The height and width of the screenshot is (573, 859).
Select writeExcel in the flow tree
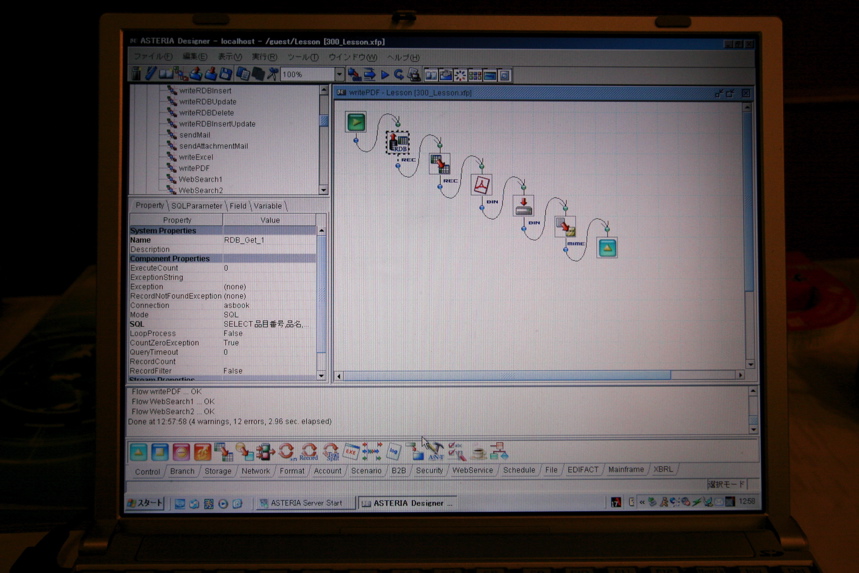(x=196, y=157)
